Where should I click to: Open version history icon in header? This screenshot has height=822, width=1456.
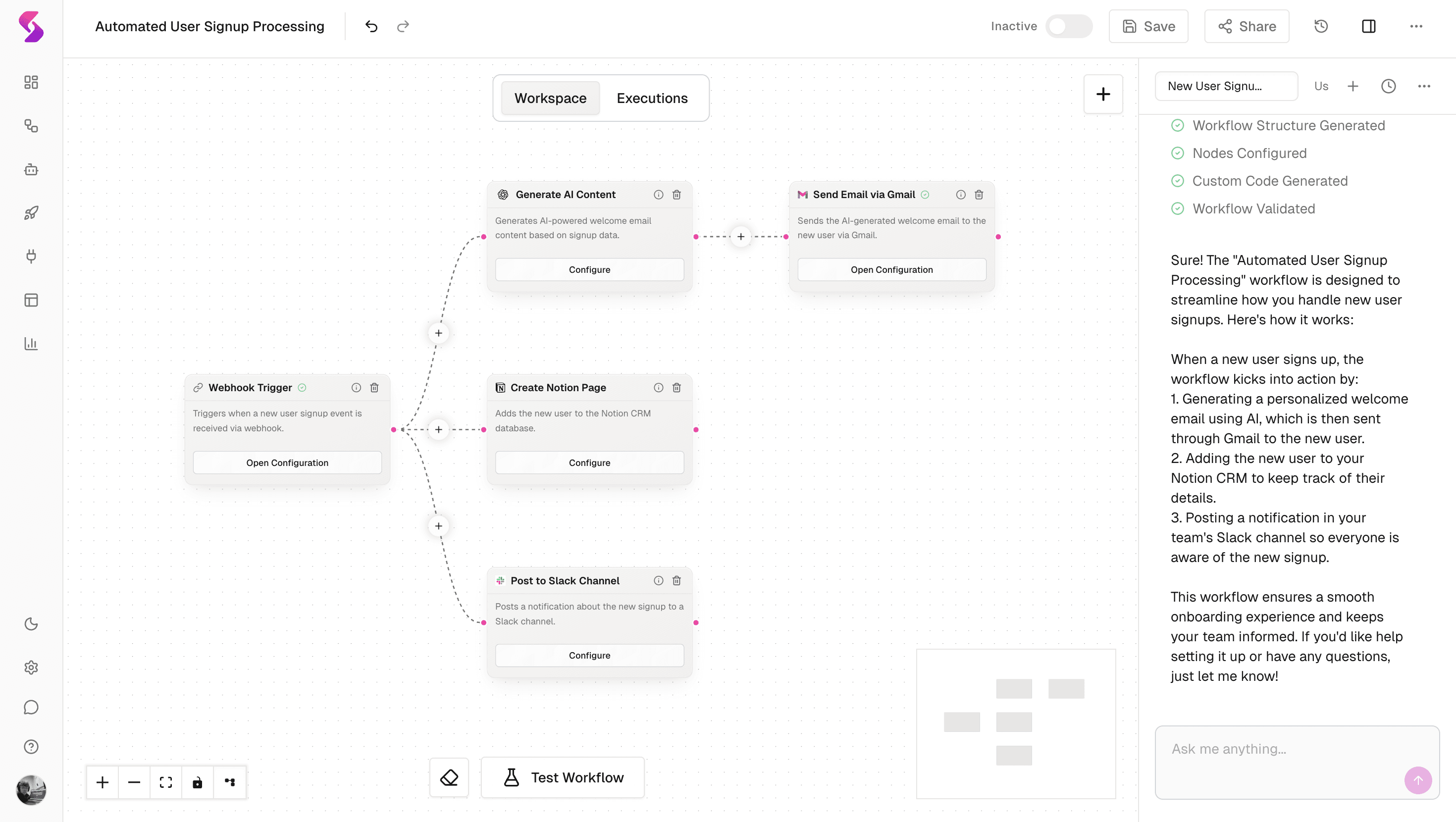point(1321,26)
